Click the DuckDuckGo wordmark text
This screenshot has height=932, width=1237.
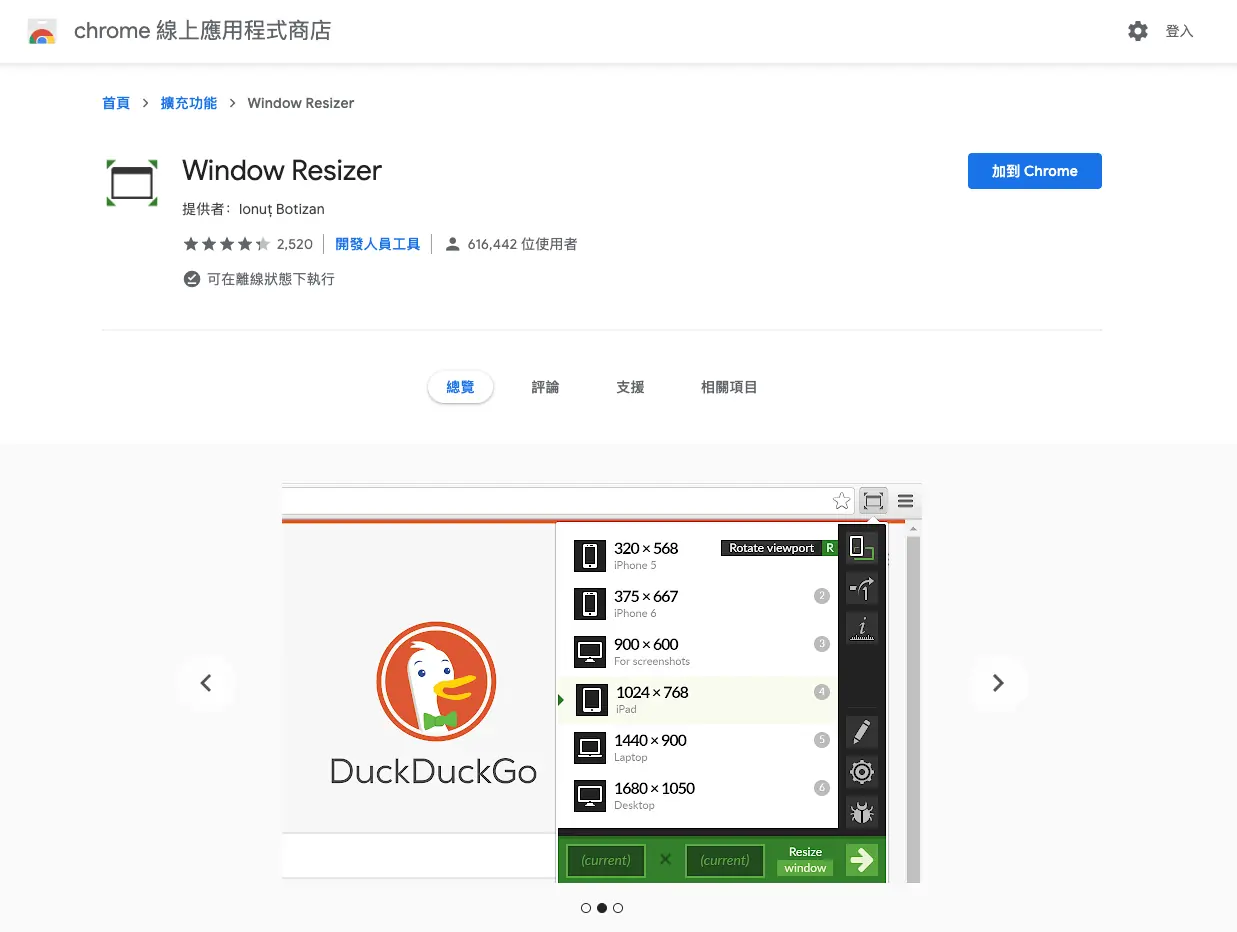pyautogui.click(x=433, y=771)
